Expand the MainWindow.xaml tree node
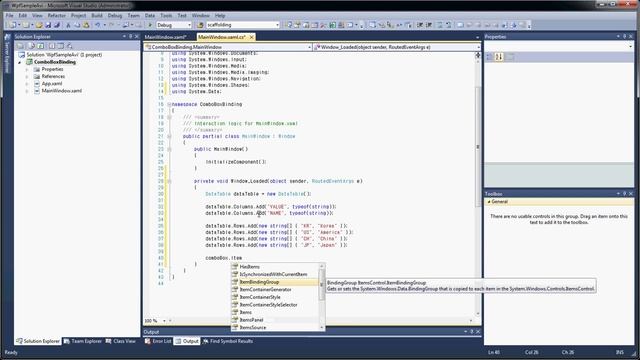640x360 pixels. point(27,91)
